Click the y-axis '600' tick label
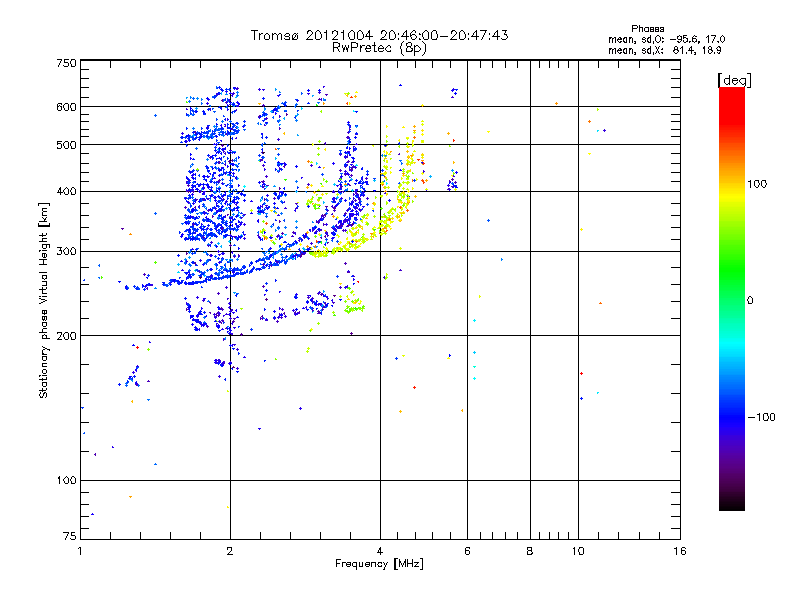Viewport: 800px width, 600px height. pos(66,107)
